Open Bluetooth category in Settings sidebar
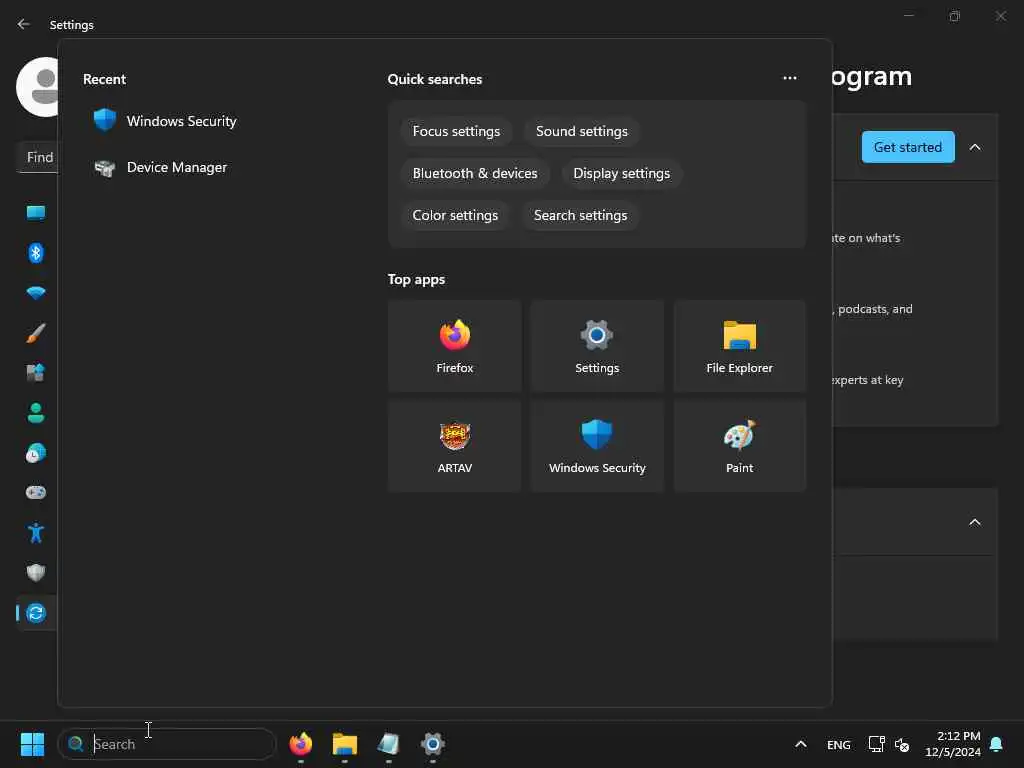The height and width of the screenshot is (768, 1024). pos(36,253)
